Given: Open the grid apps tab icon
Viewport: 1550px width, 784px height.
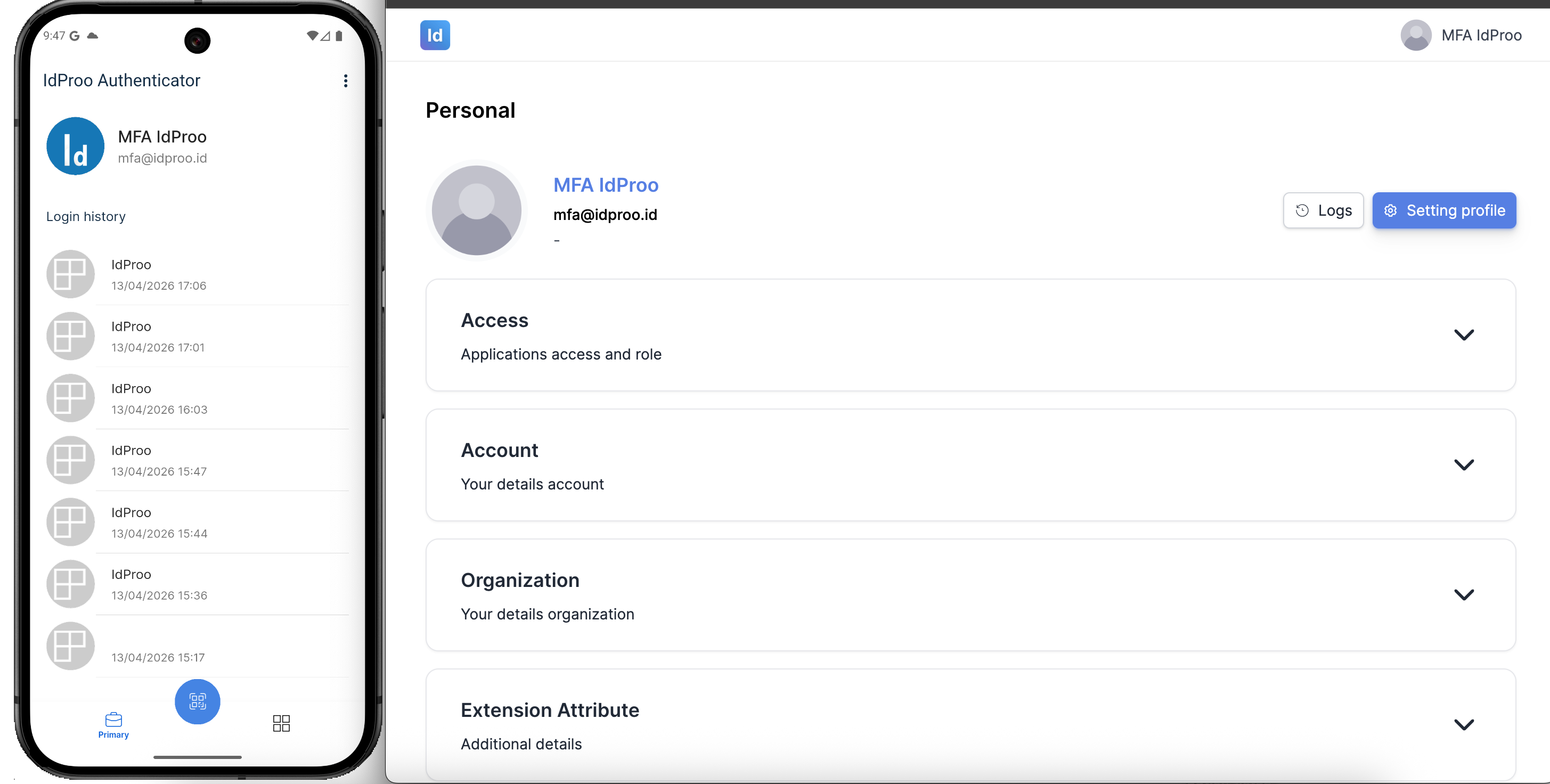Looking at the screenshot, I should point(281,723).
